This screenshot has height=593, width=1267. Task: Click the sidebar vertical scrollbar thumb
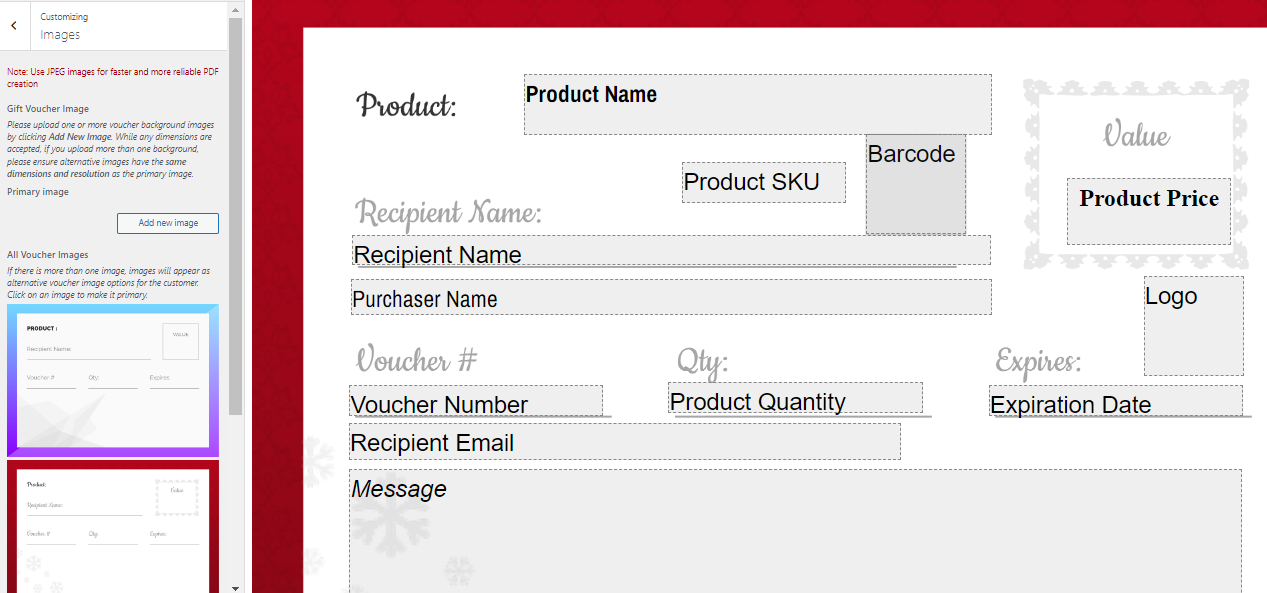click(x=236, y=215)
